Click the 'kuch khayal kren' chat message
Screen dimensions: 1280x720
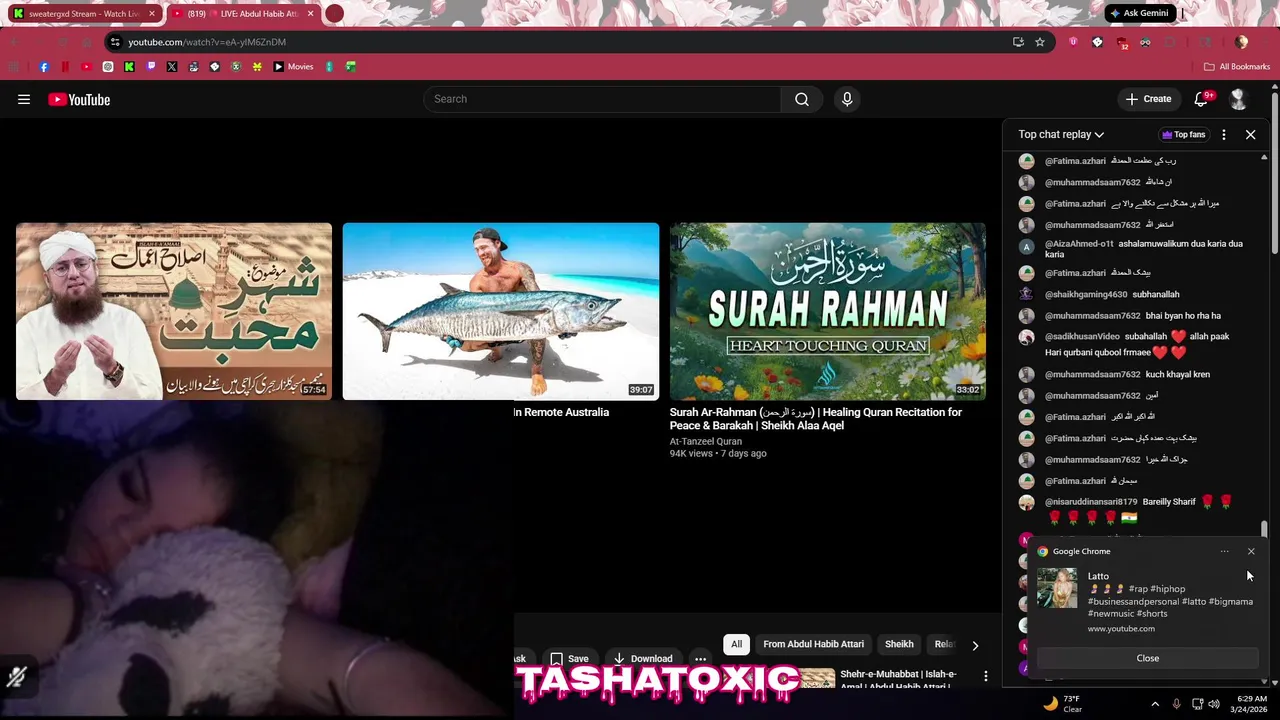point(1128,374)
